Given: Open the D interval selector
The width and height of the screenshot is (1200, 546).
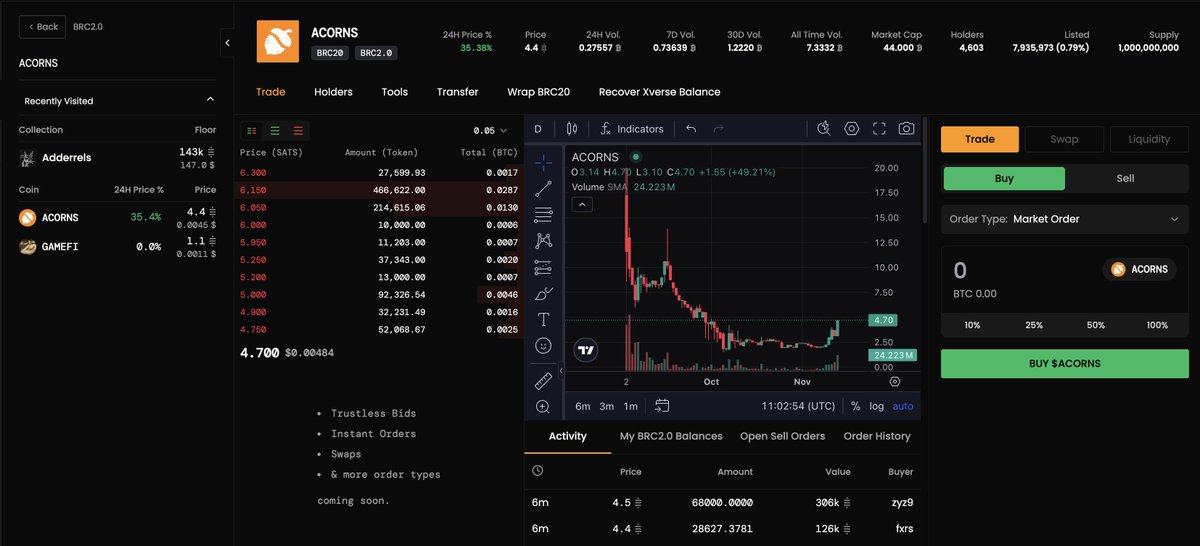Looking at the screenshot, I should [x=538, y=129].
